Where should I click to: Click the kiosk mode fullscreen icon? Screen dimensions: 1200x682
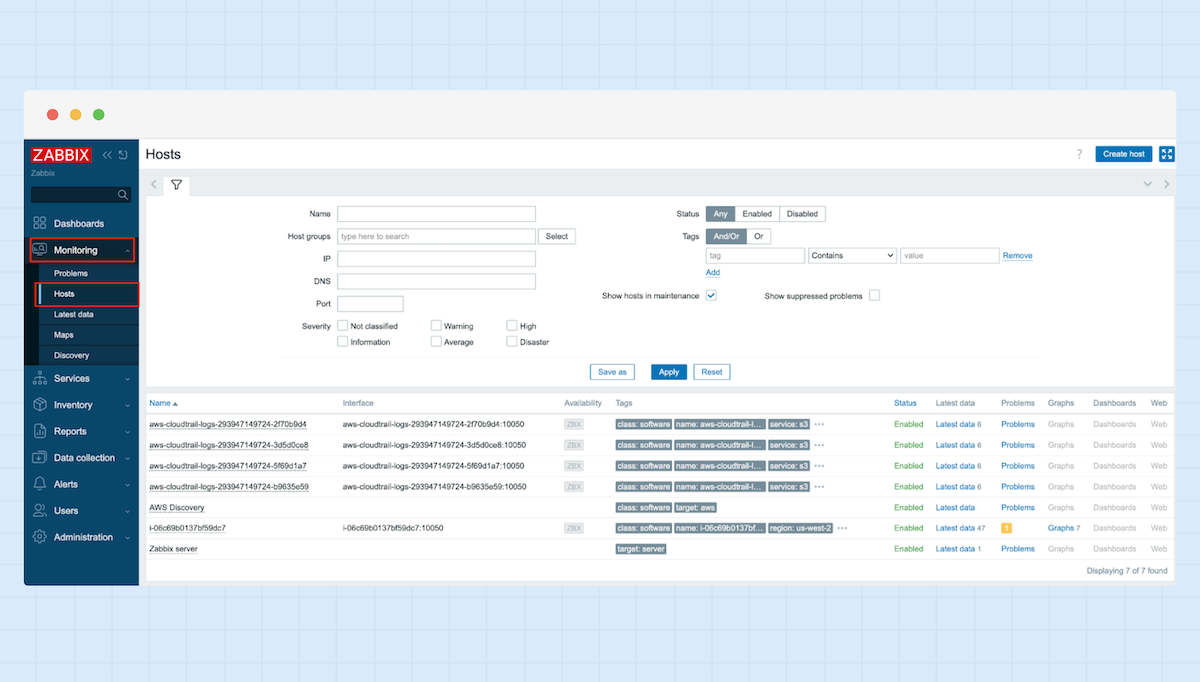[1167, 154]
